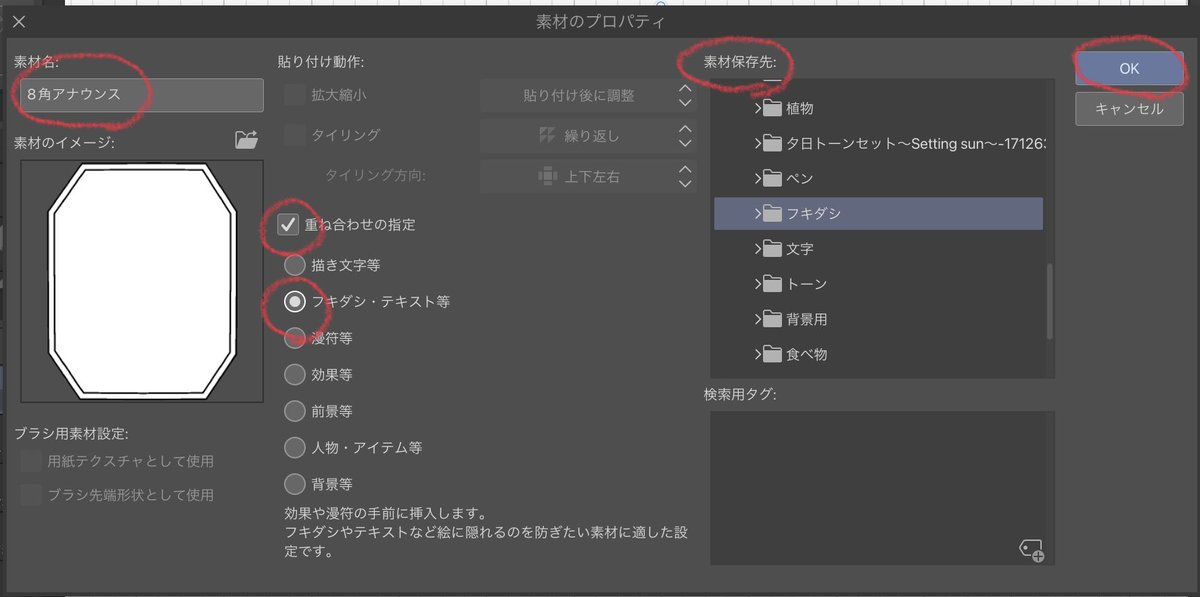Select the 文字 folder icon
The width and height of the screenshot is (1200, 597).
(771, 248)
